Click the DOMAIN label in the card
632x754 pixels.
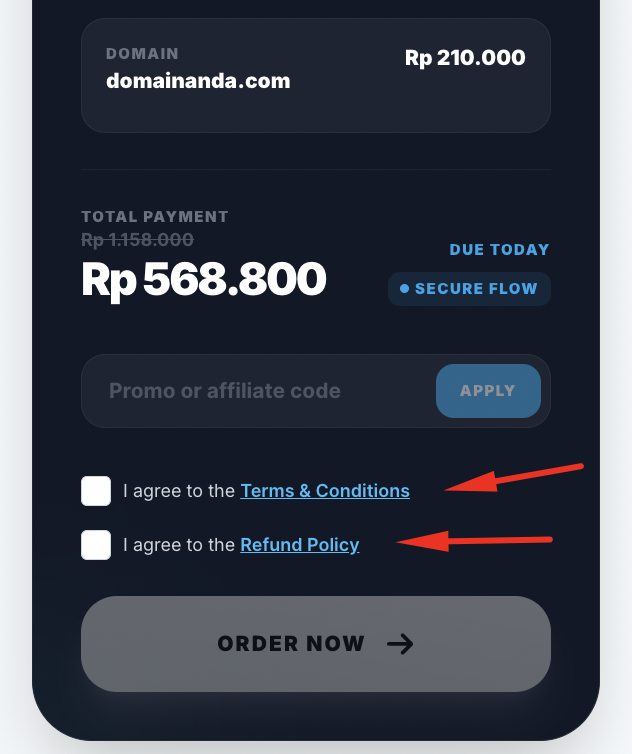pyautogui.click(x=142, y=54)
